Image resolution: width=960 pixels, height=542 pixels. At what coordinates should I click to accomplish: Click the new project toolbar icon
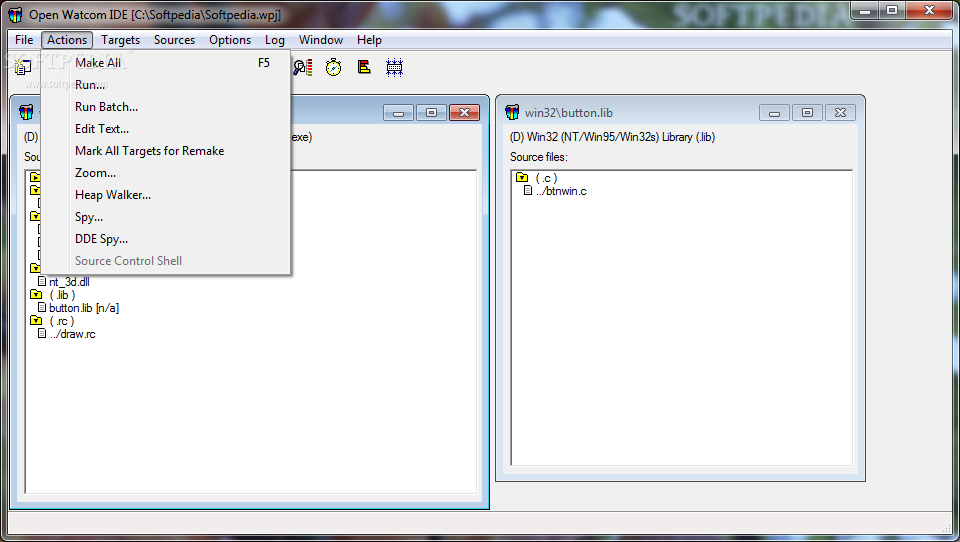pyautogui.click(x=23, y=67)
